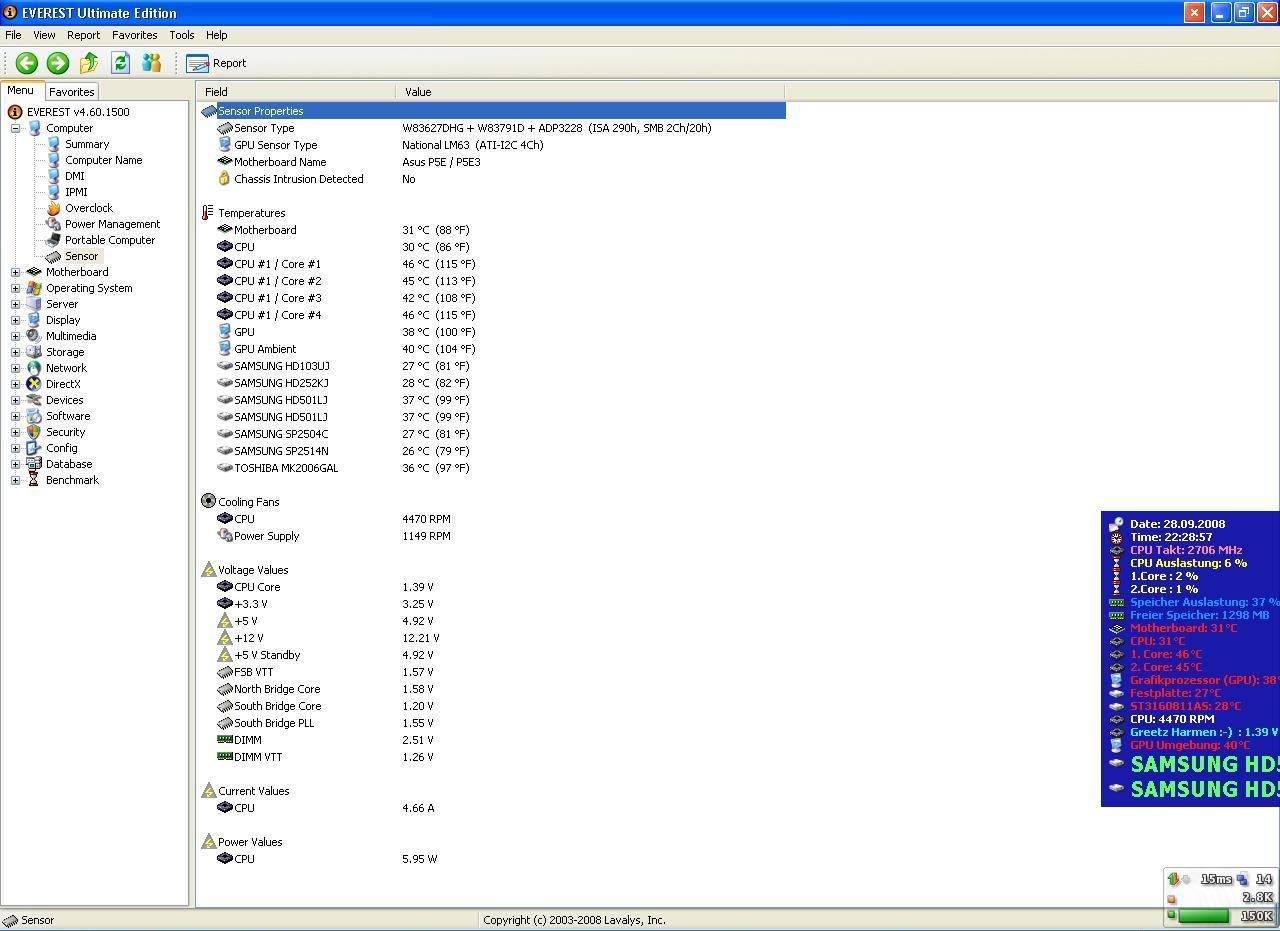The width and height of the screenshot is (1280, 931).
Task: Click the Sensor status bar label
Action: (x=38, y=920)
